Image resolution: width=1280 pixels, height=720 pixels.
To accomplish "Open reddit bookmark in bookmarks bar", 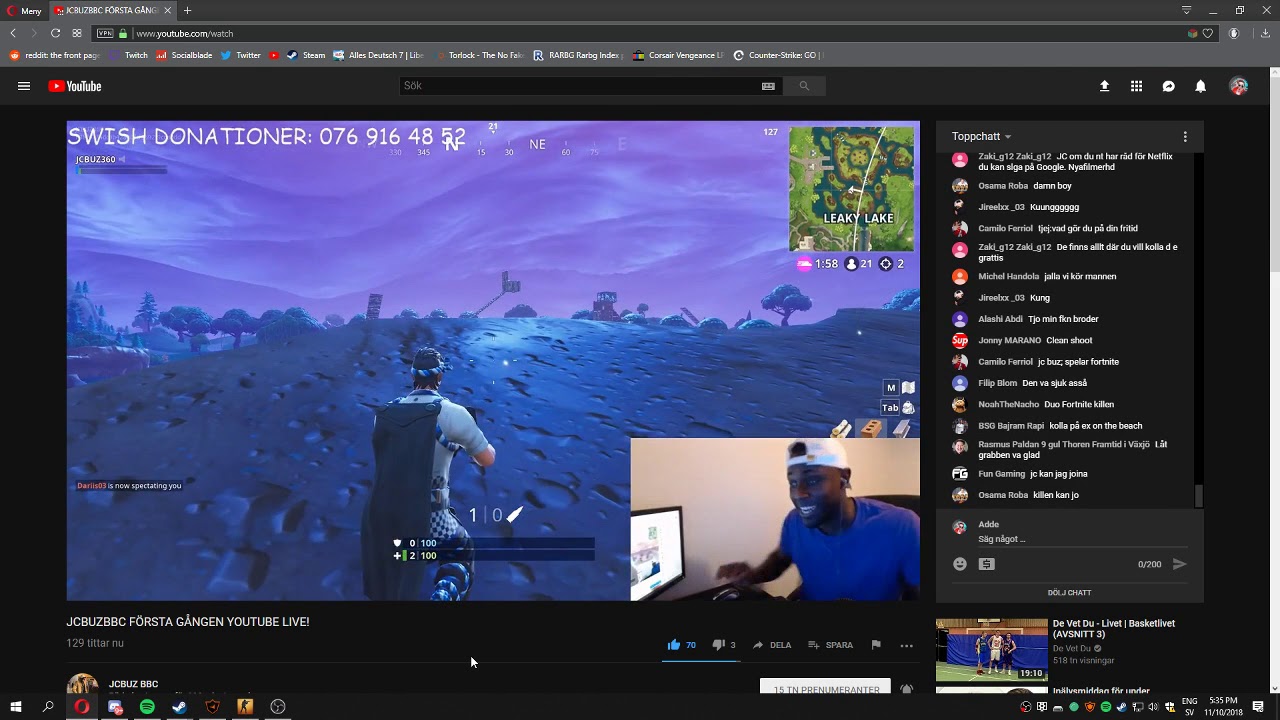I will click(55, 56).
